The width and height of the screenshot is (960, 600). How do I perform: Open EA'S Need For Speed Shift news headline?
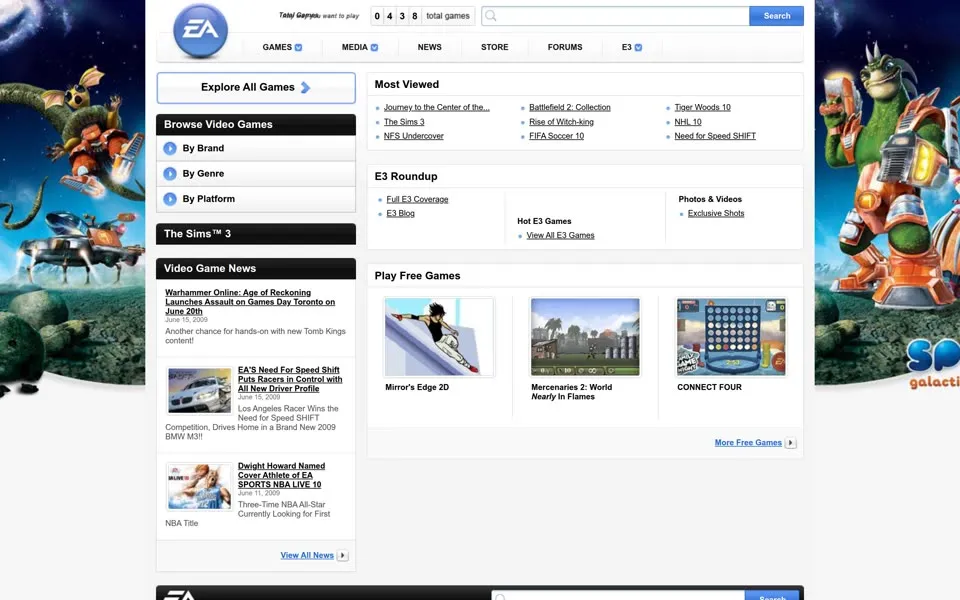[x=290, y=379]
